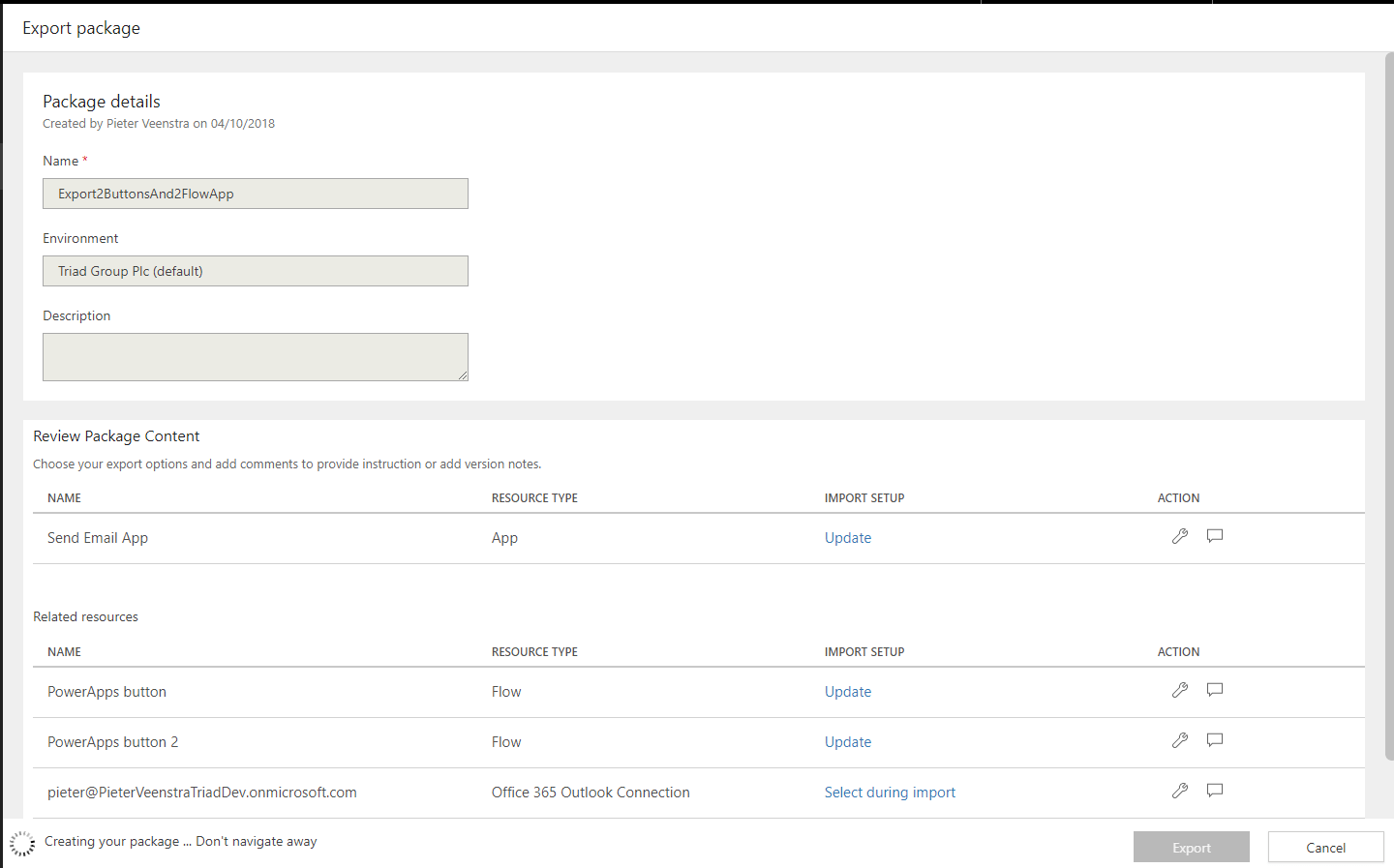Click Select during import link

point(890,793)
